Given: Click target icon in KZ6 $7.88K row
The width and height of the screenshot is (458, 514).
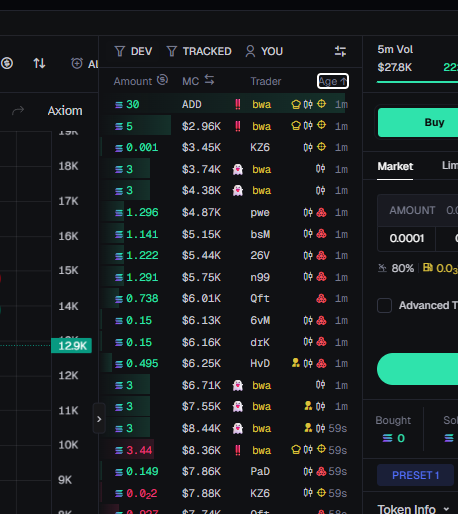Looking at the screenshot, I should (x=321, y=493).
